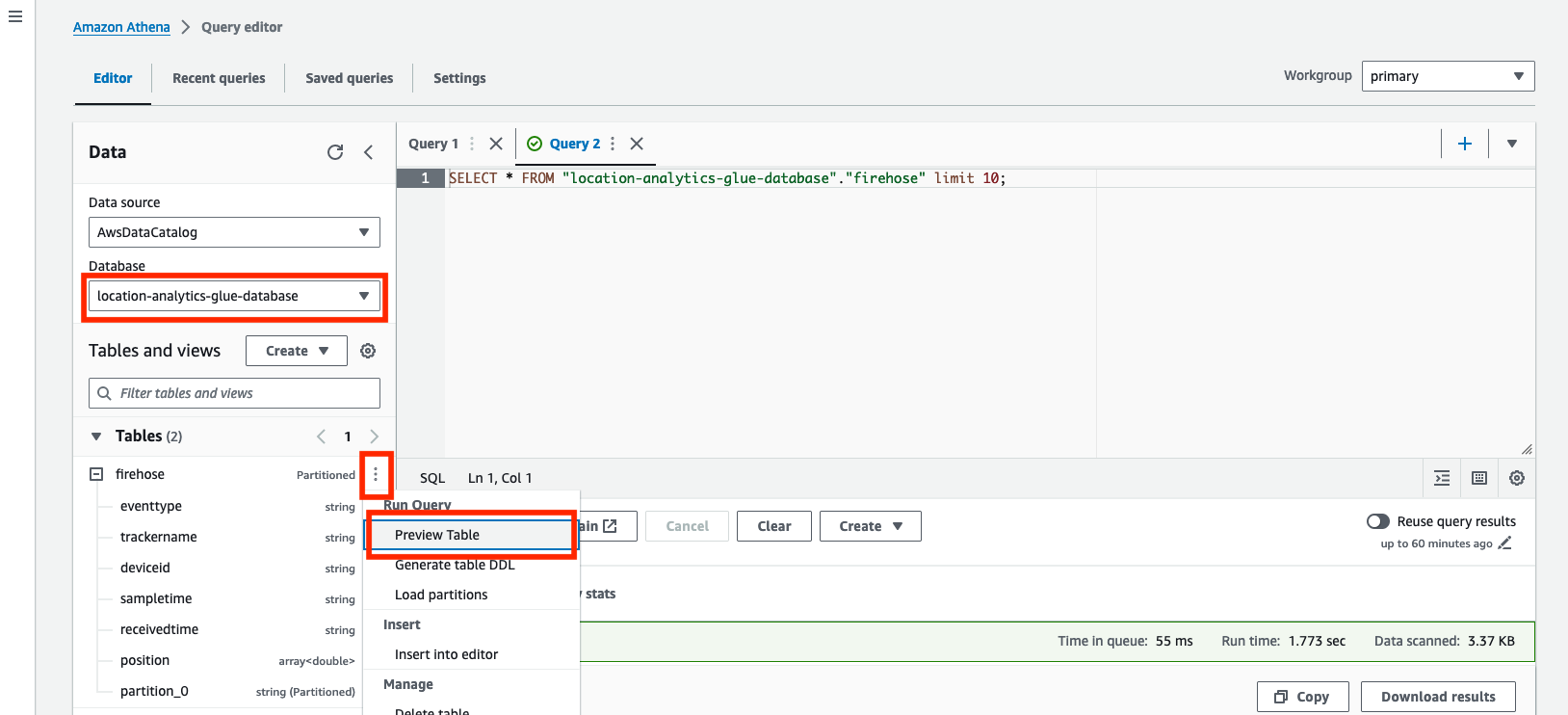1568x715 pixels.
Task: Switch to the Recent queries tab
Action: tap(219, 78)
